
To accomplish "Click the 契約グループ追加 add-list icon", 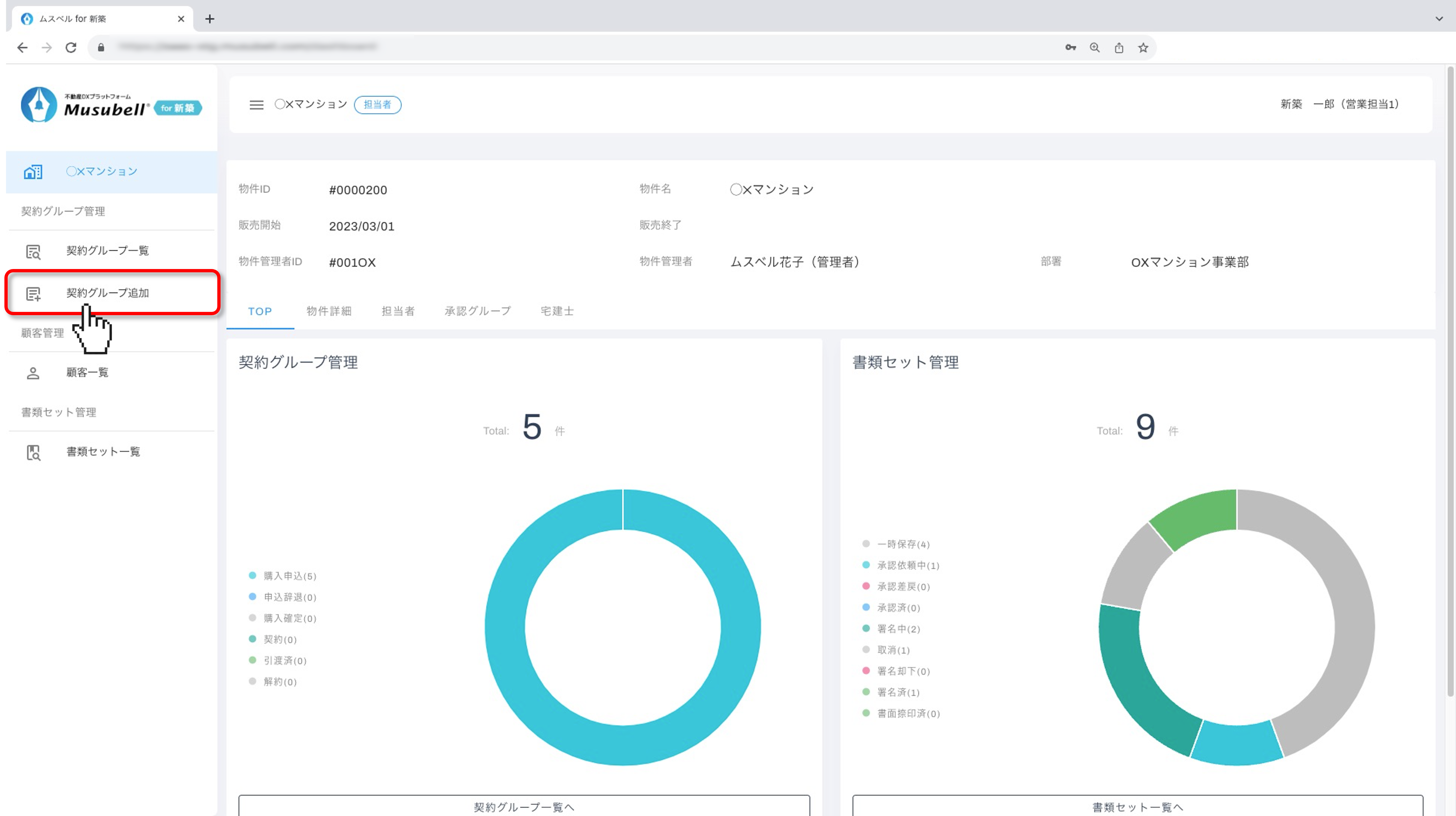I will pyautogui.click(x=33, y=293).
